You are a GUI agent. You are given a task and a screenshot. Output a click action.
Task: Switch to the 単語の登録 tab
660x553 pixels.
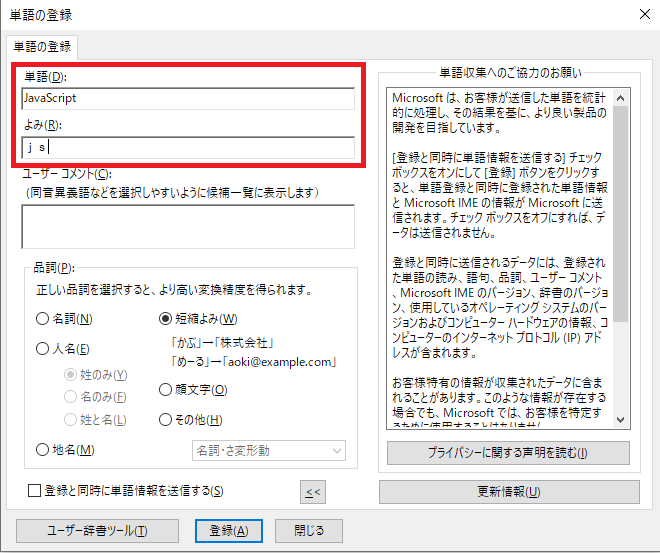point(42,47)
